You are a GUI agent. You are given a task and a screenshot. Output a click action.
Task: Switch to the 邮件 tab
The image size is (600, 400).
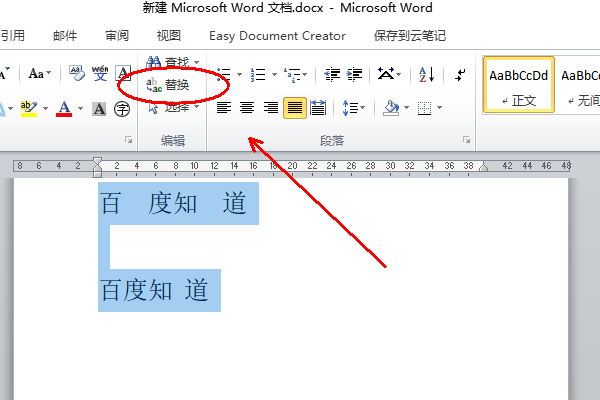pos(65,36)
